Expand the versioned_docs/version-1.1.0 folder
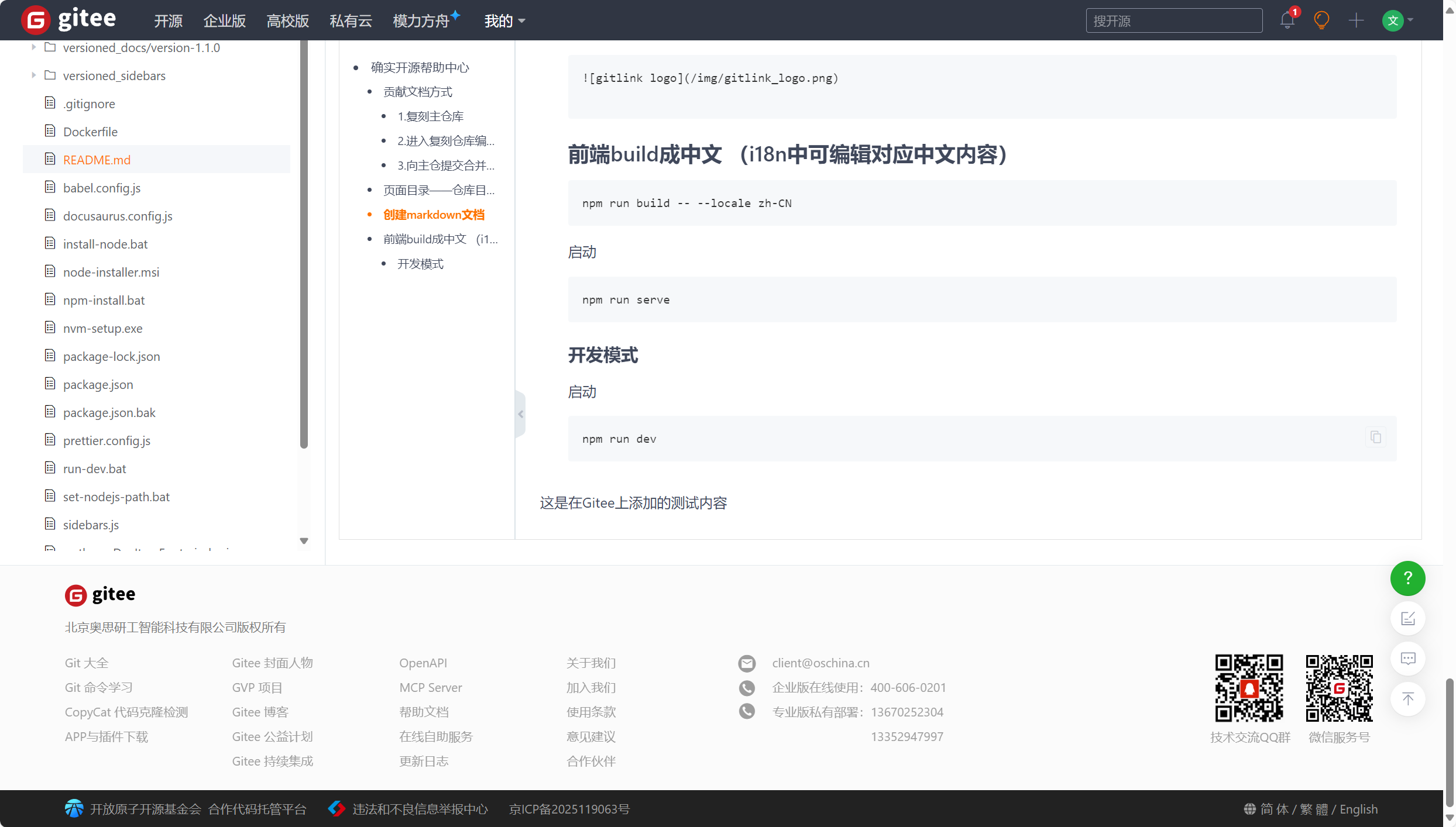Image resolution: width=1456 pixels, height=827 pixels. (x=33, y=47)
